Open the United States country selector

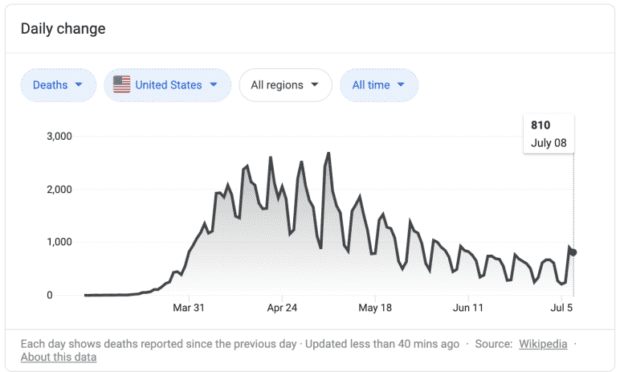point(167,85)
